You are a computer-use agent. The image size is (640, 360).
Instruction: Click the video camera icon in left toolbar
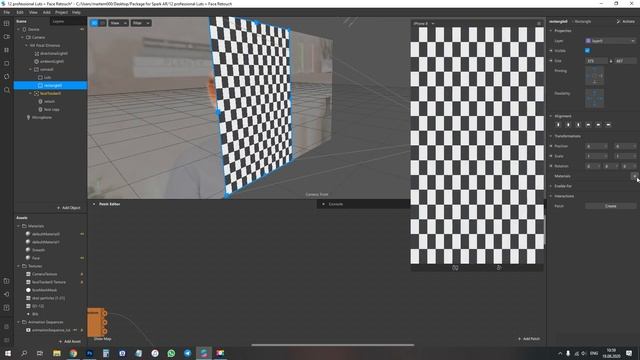pyautogui.click(x=7, y=37)
